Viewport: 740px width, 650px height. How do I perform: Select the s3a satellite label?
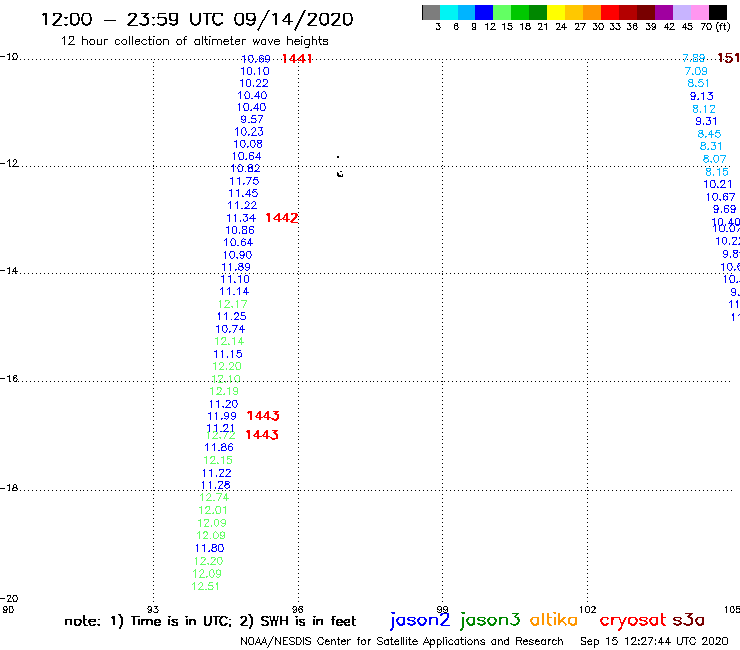[x=688, y=619]
